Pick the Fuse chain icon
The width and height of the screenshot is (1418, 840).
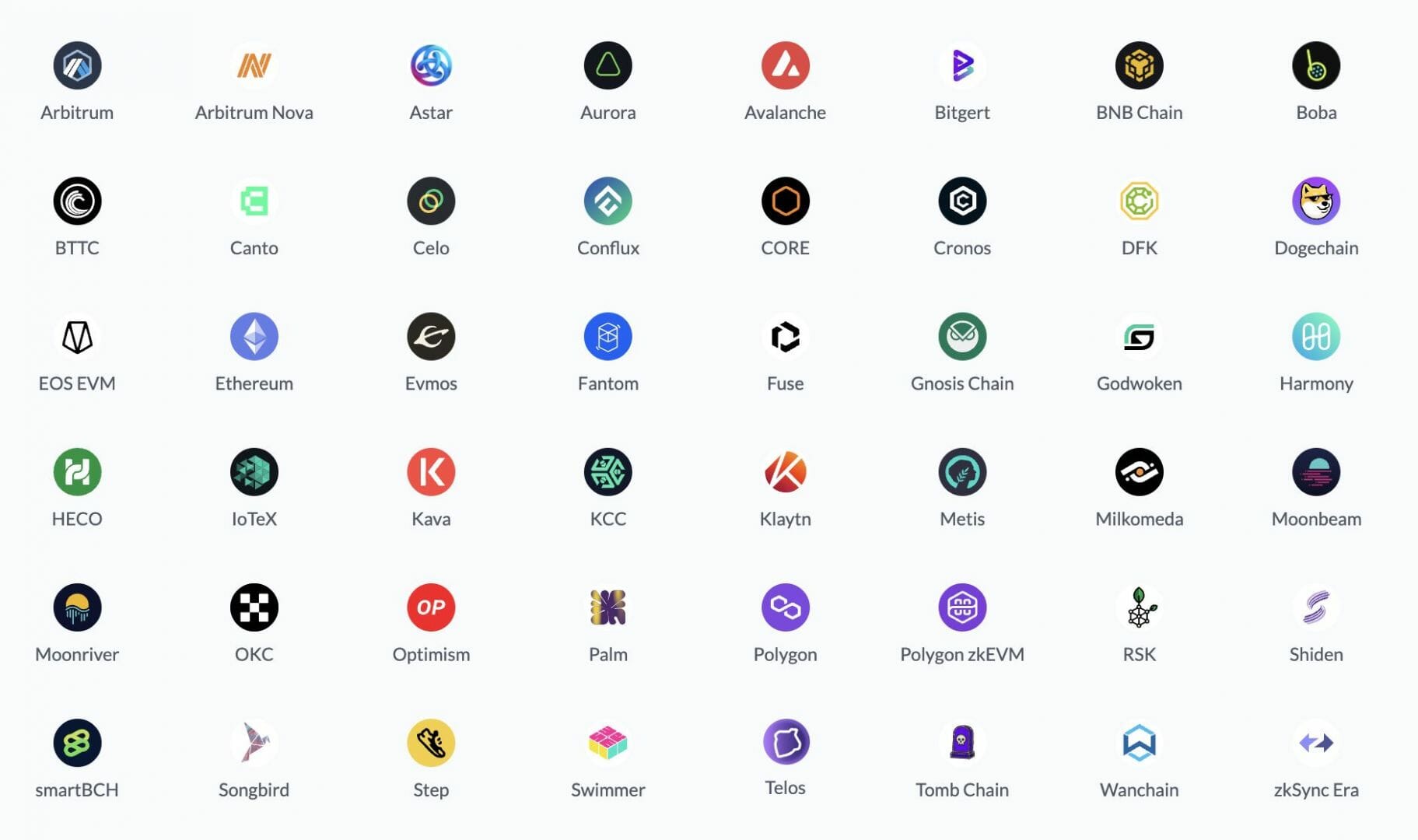[785, 336]
